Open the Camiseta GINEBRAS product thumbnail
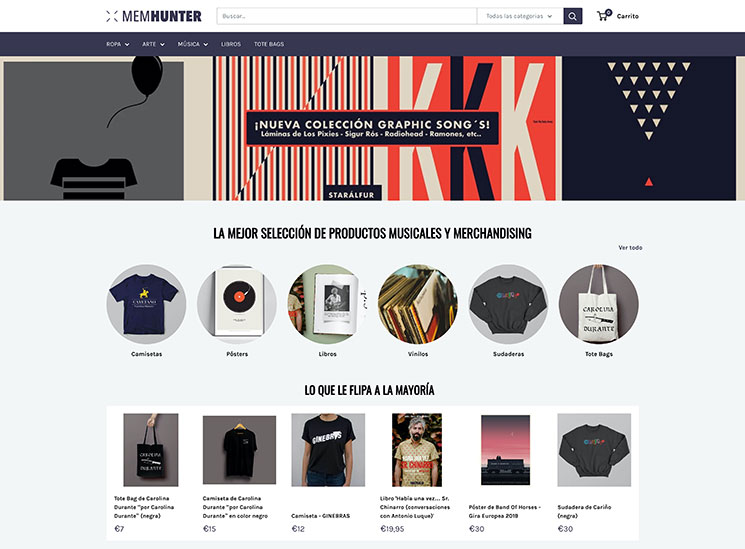 pos(328,450)
